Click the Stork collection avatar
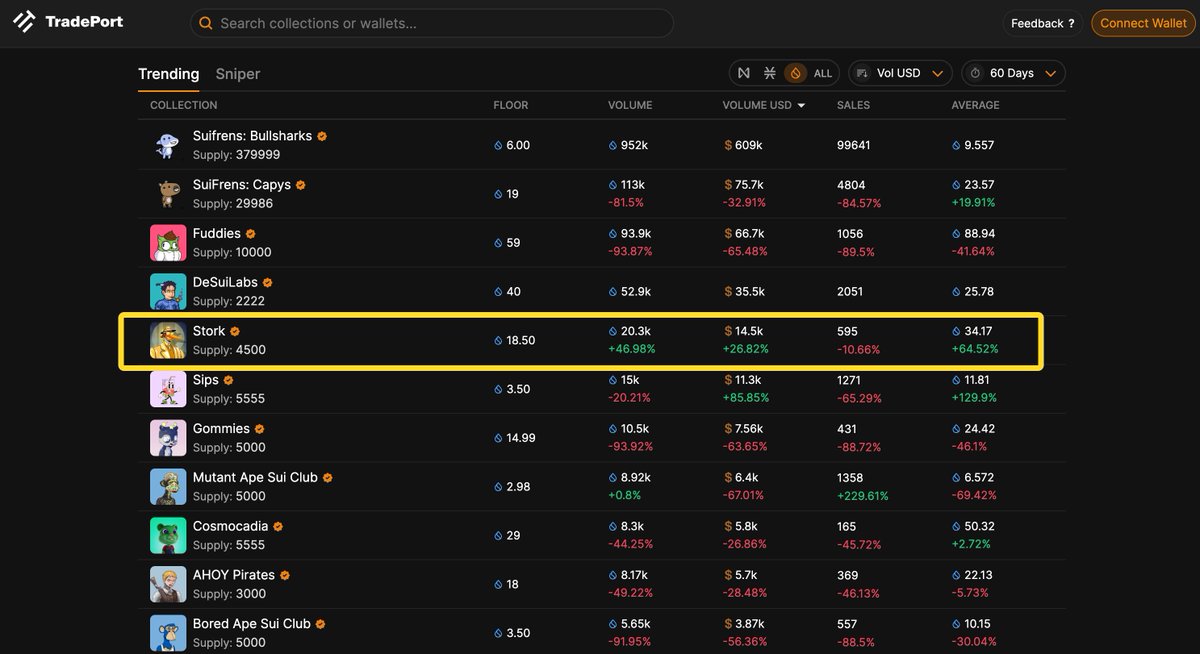 [168, 340]
